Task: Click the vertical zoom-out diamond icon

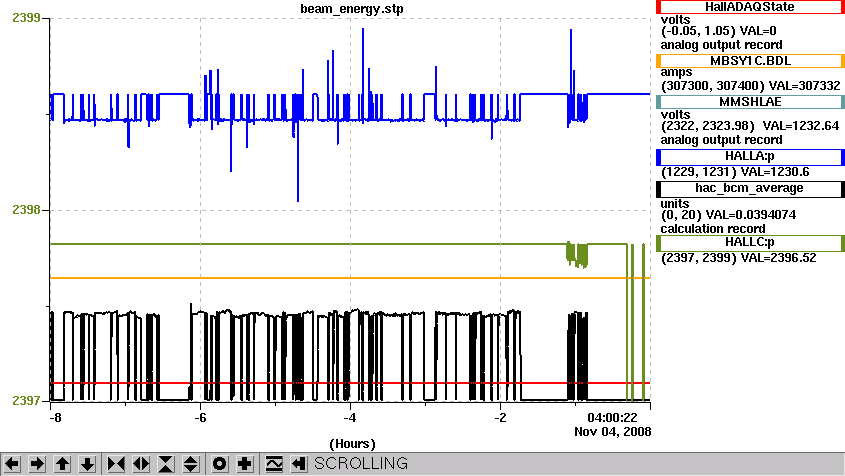Action: pyautogui.click(x=191, y=464)
